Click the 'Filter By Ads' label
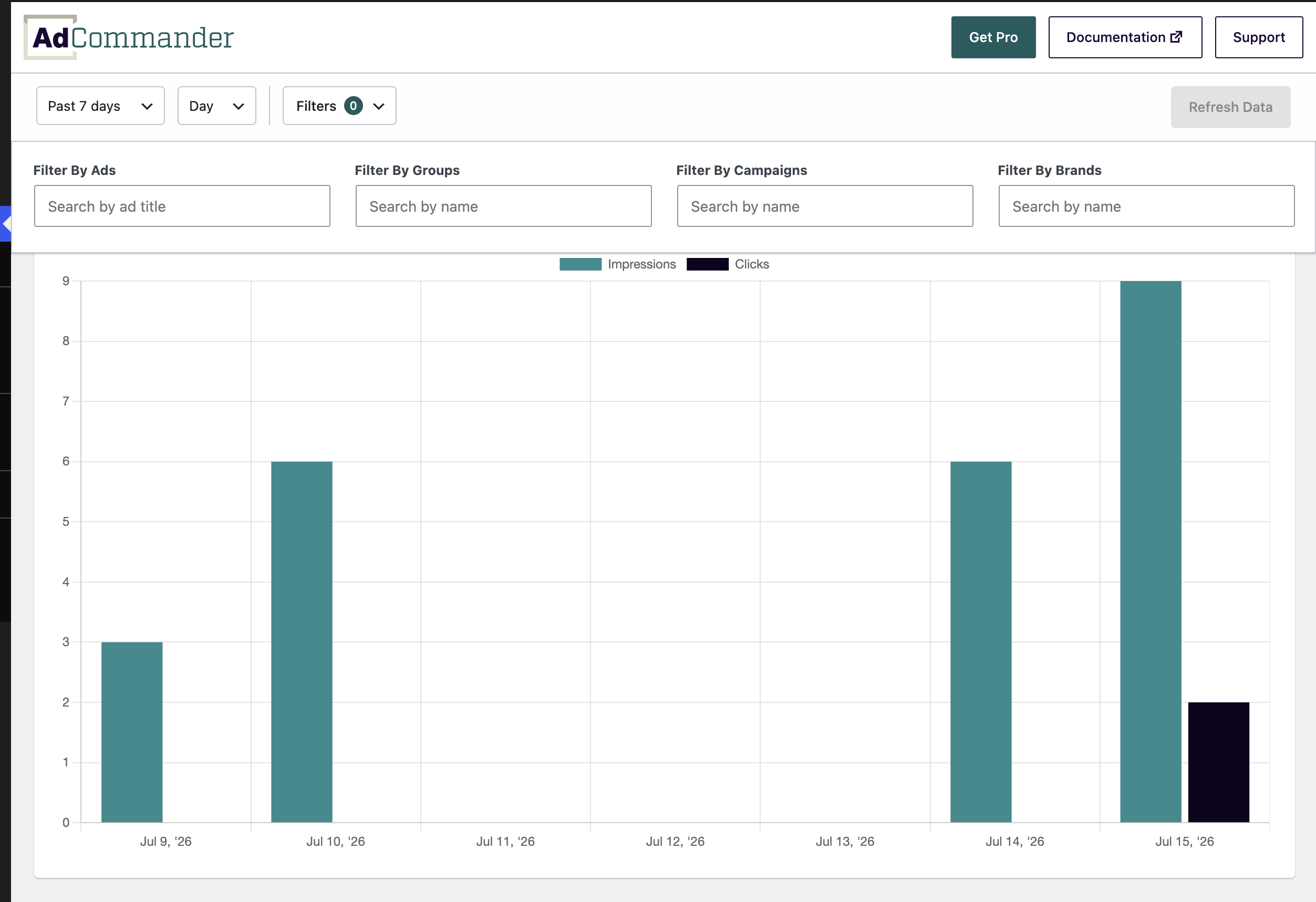The height and width of the screenshot is (902, 1316). [x=74, y=170]
